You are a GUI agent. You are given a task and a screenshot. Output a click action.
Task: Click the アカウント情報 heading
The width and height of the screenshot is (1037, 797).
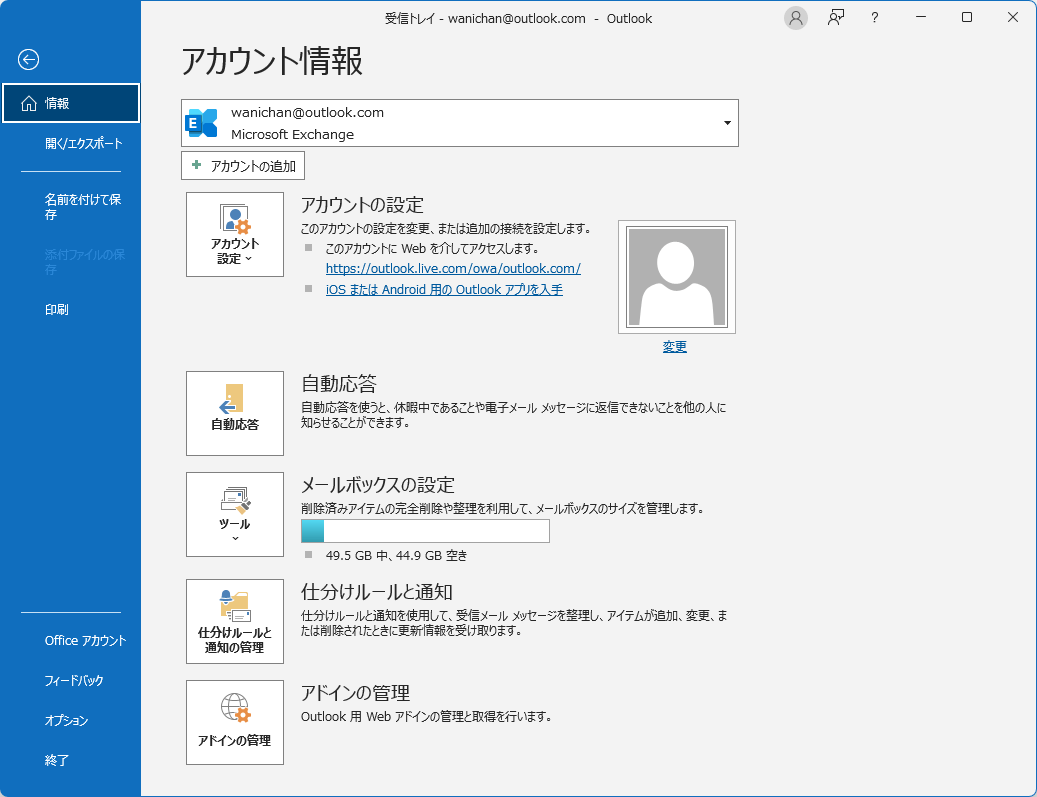tap(272, 62)
